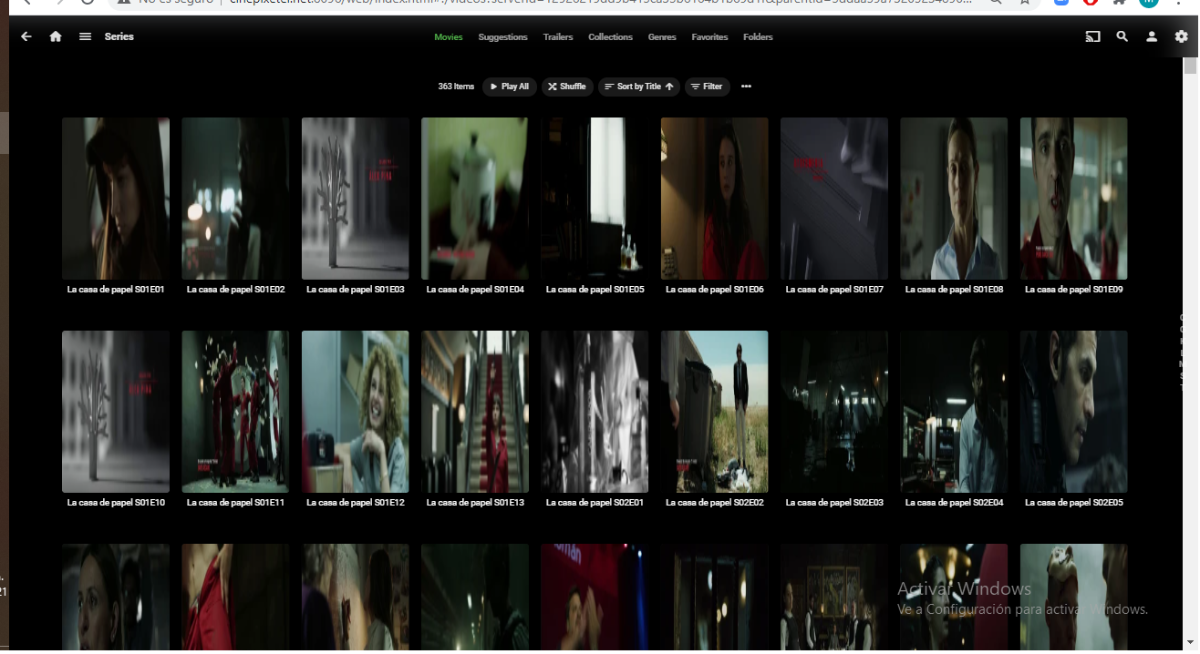The height and width of the screenshot is (654, 1200).
Task: Open La casa de papel S01E03 thumbnail
Action: (355, 198)
